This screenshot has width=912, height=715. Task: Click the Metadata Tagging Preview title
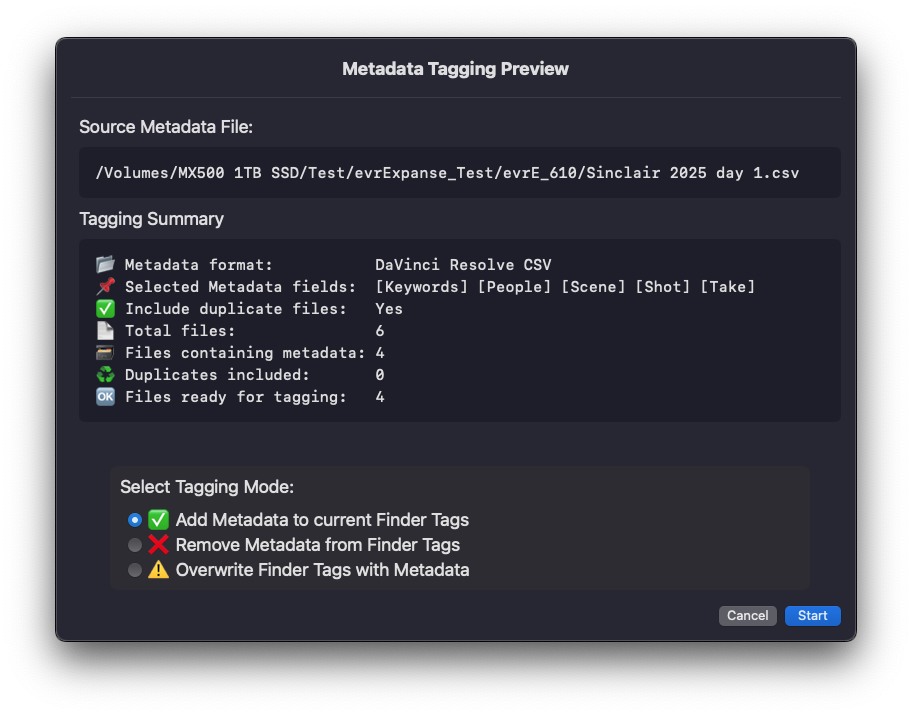(455, 69)
